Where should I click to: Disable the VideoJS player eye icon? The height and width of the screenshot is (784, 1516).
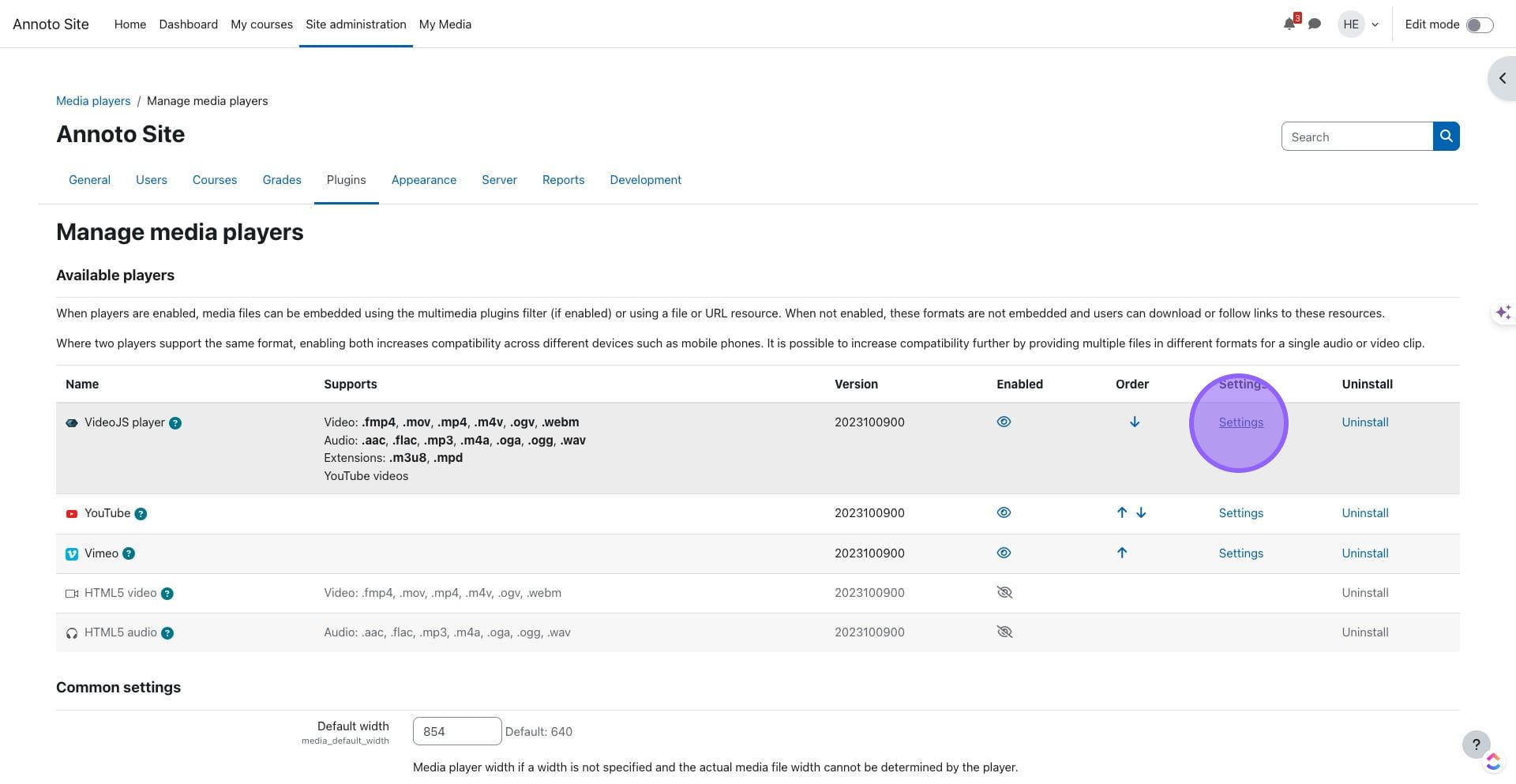1004,422
